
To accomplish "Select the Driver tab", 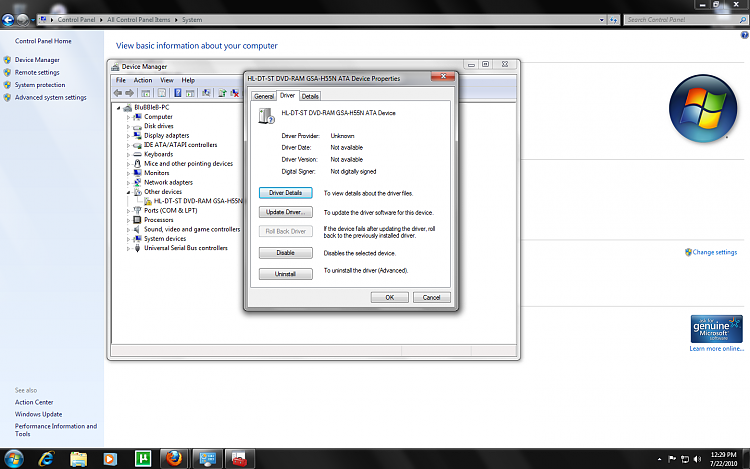I will click(x=287, y=95).
